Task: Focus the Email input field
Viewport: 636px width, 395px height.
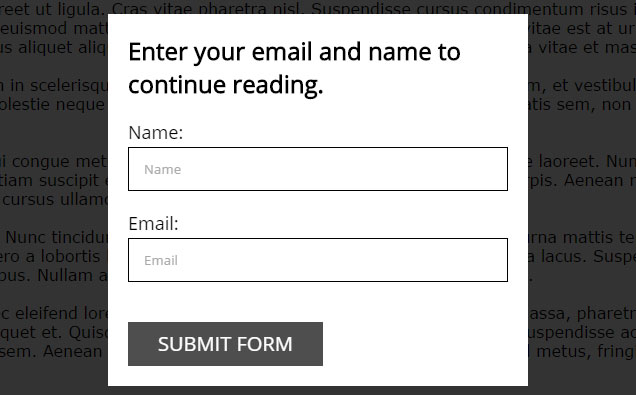Action: click(318, 260)
